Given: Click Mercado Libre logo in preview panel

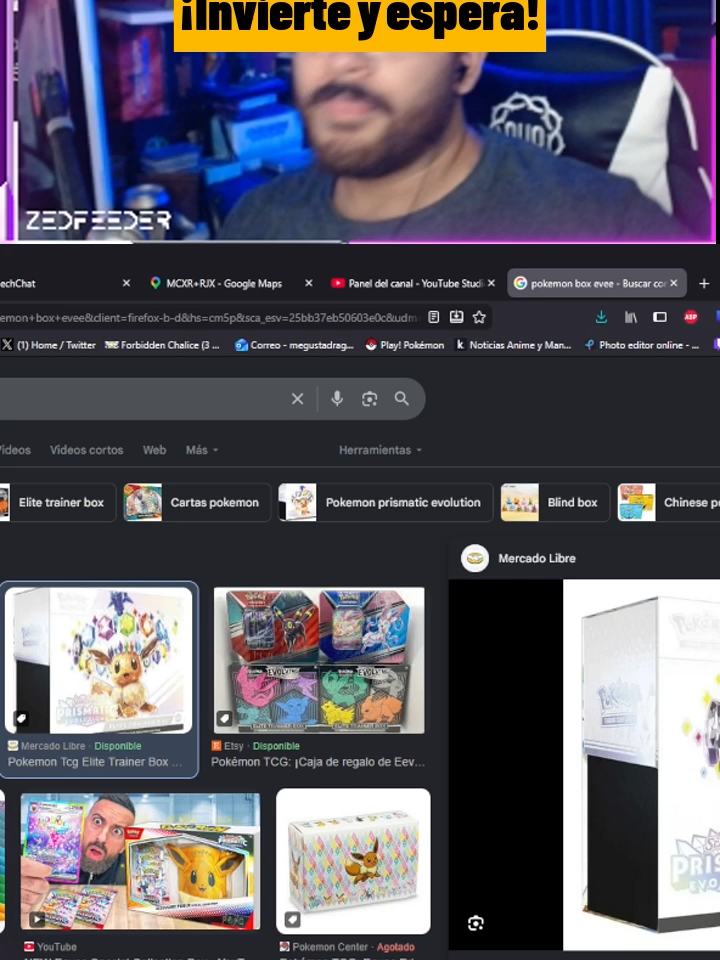Looking at the screenshot, I should [x=474, y=558].
